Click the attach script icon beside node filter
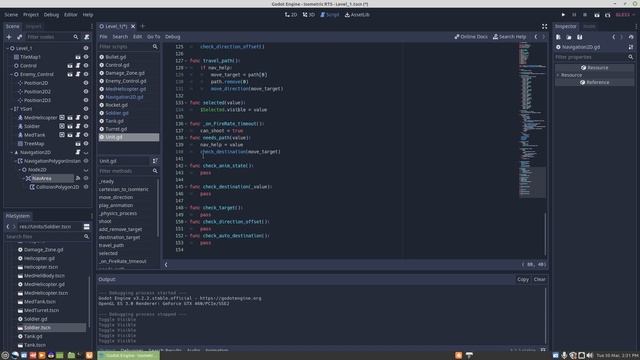This screenshot has height=360, width=640. tap(87, 37)
